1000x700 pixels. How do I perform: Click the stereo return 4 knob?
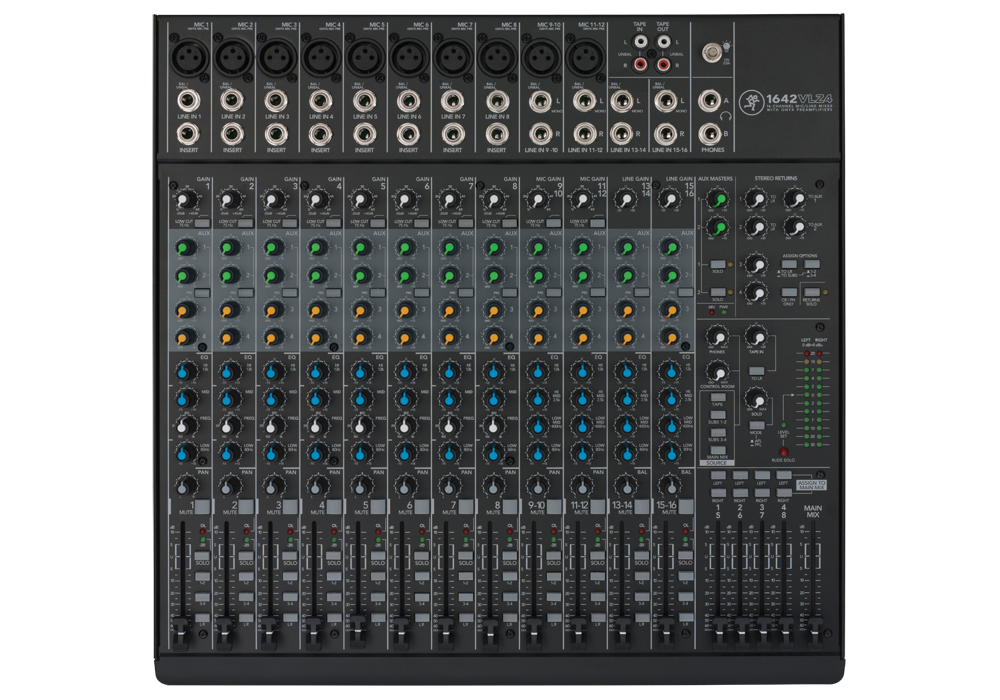tap(756, 293)
